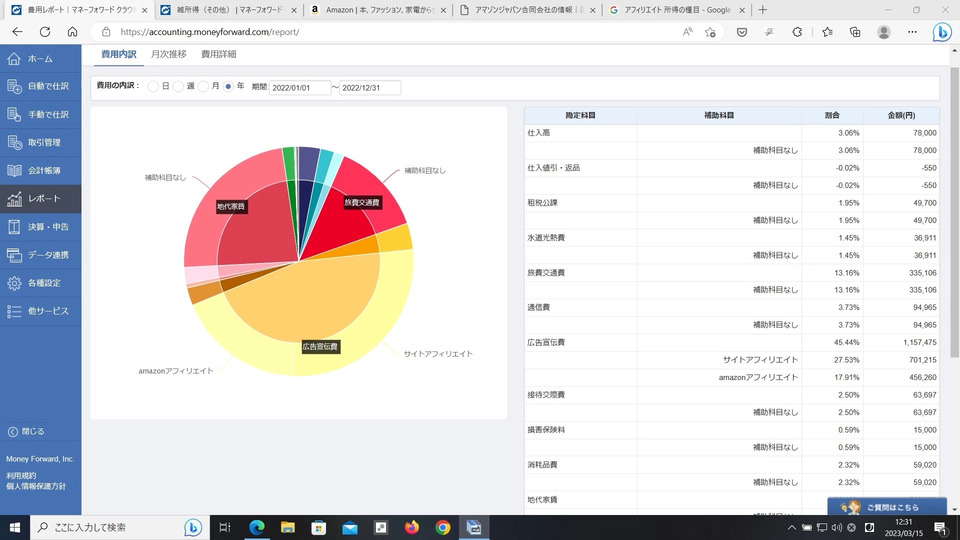Screen dimensions: 960x540
Task: Open データ連携 in the sidebar
Action: point(40,255)
